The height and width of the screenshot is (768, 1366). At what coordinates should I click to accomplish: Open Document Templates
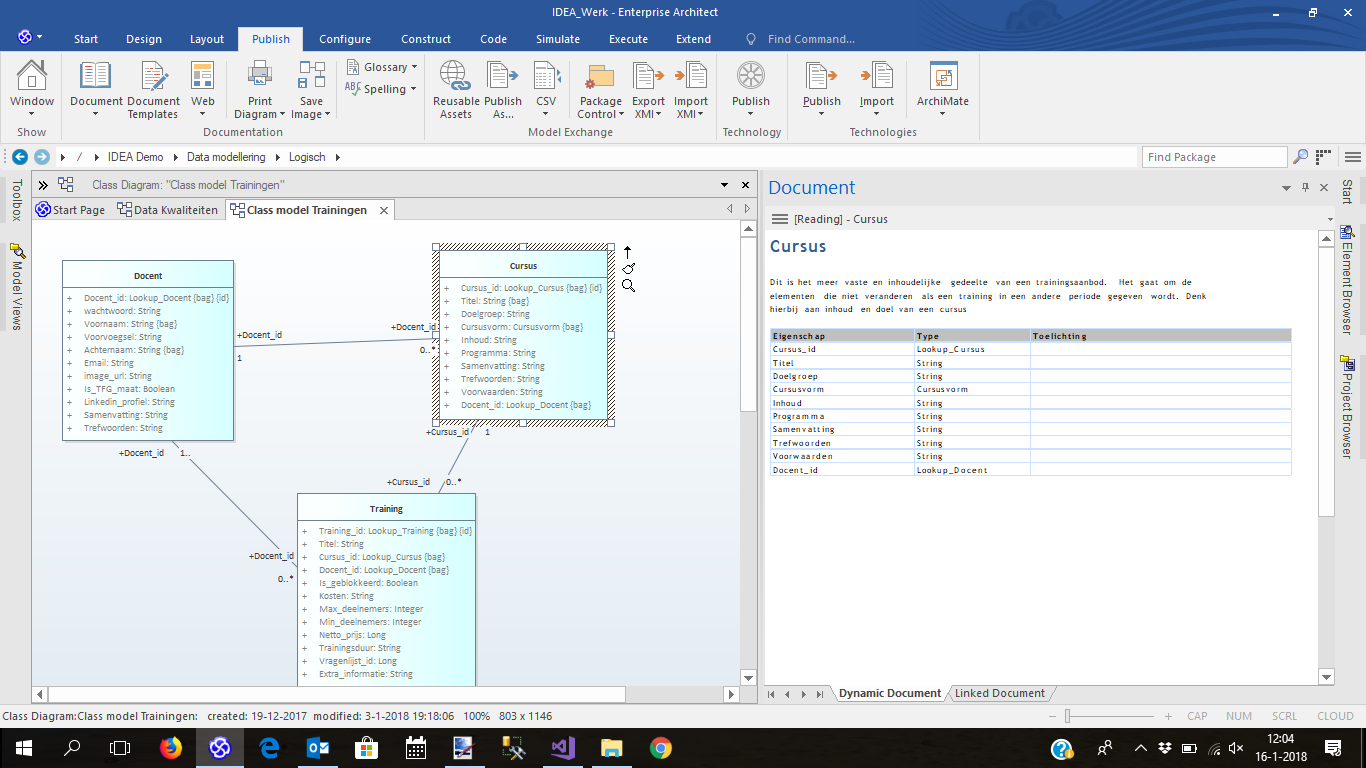[x=153, y=90]
